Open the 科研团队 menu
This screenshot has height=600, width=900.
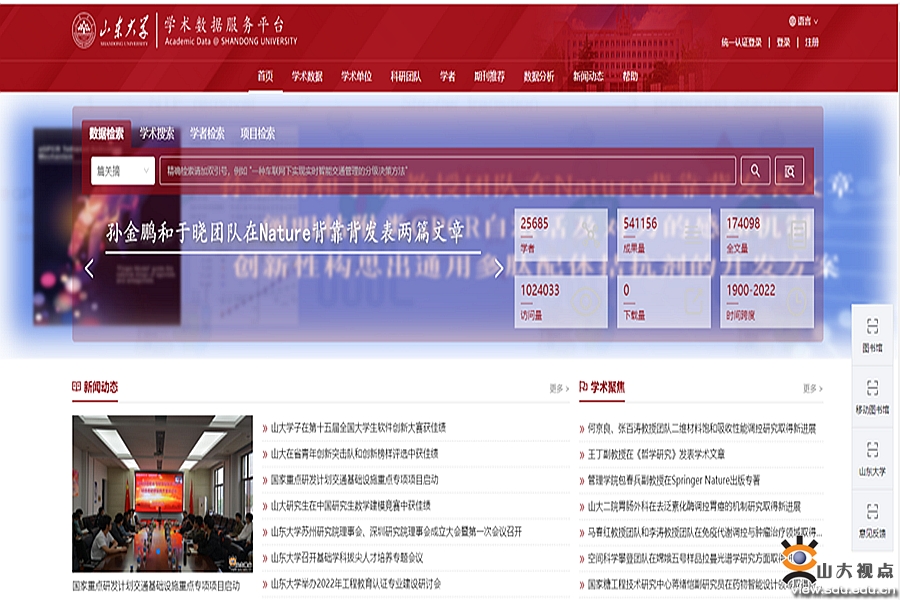pyautogui.click(x=406, y=76)
